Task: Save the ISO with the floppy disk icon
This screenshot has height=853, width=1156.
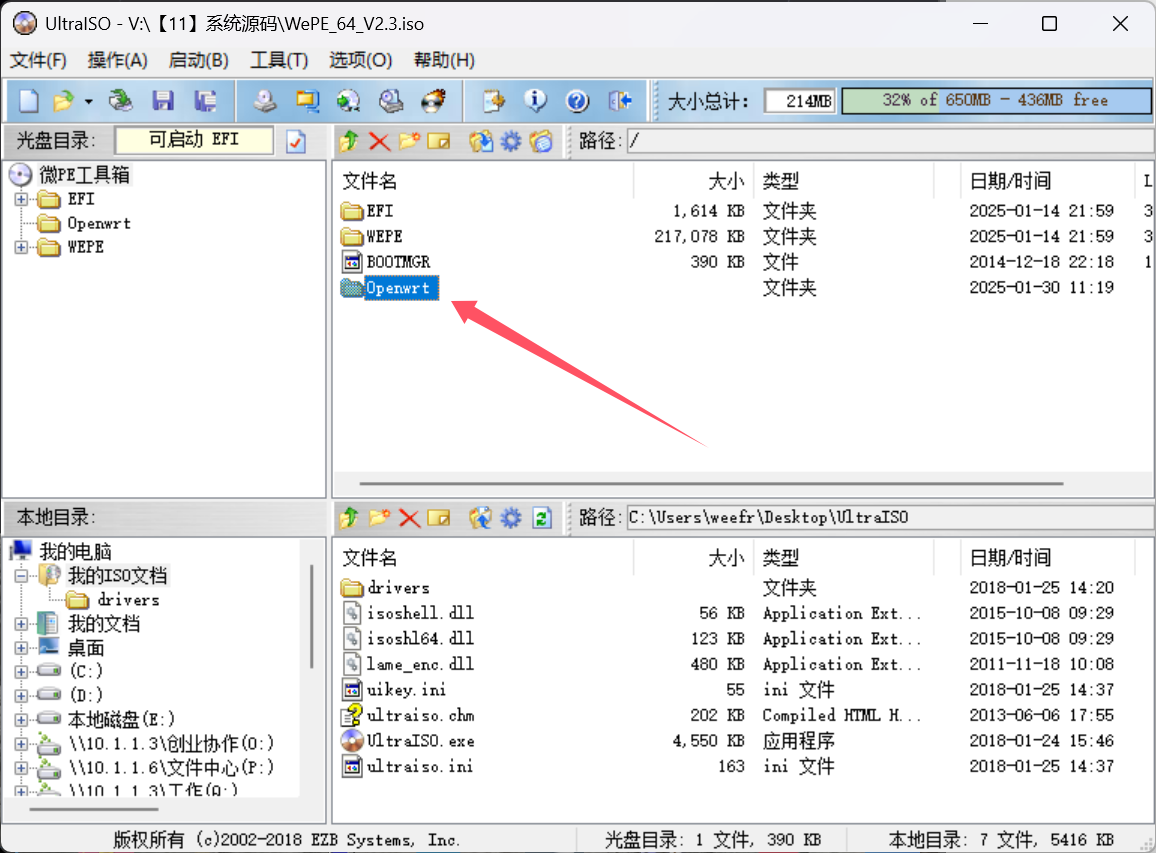Action: click(x=163, y=100)
